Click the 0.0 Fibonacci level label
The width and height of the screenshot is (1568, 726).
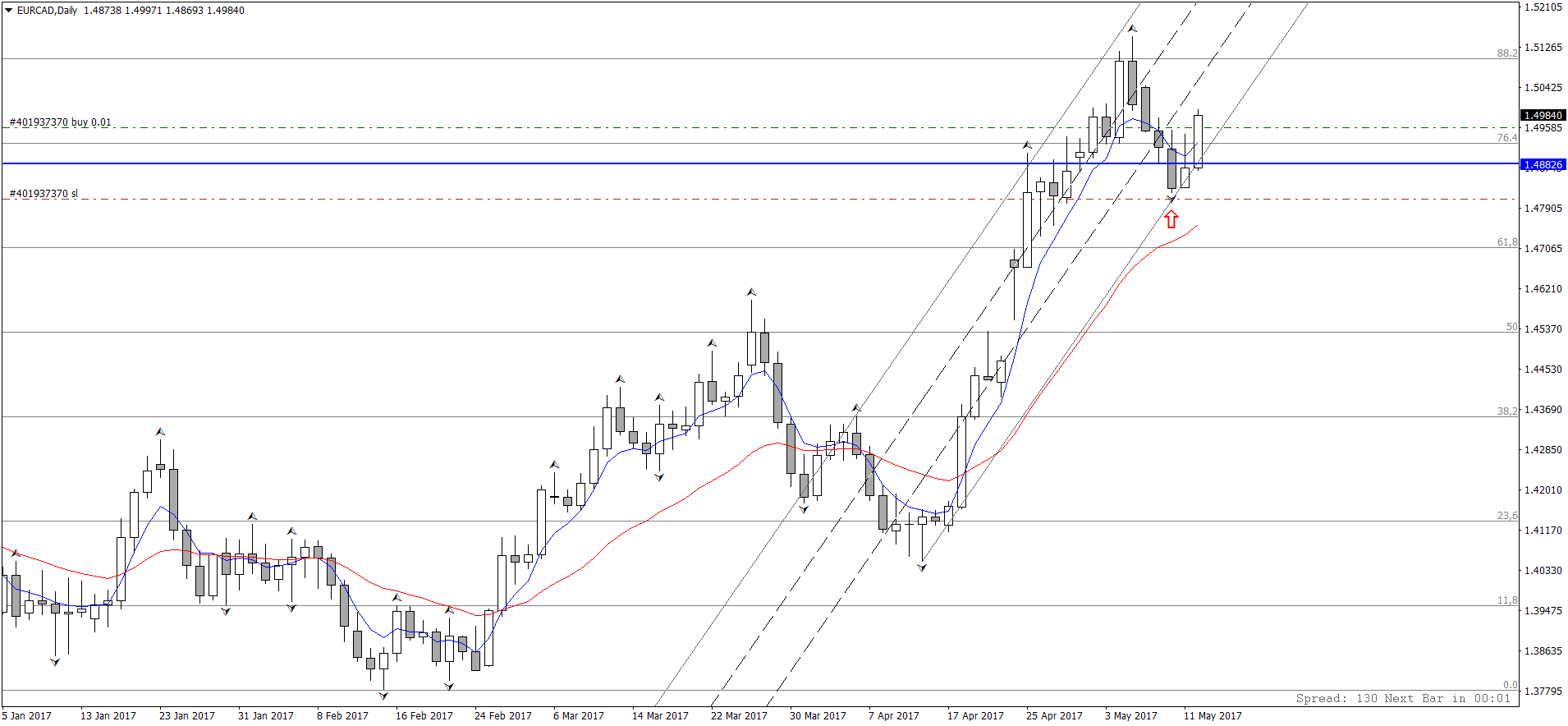click(x=1510, y=685)
